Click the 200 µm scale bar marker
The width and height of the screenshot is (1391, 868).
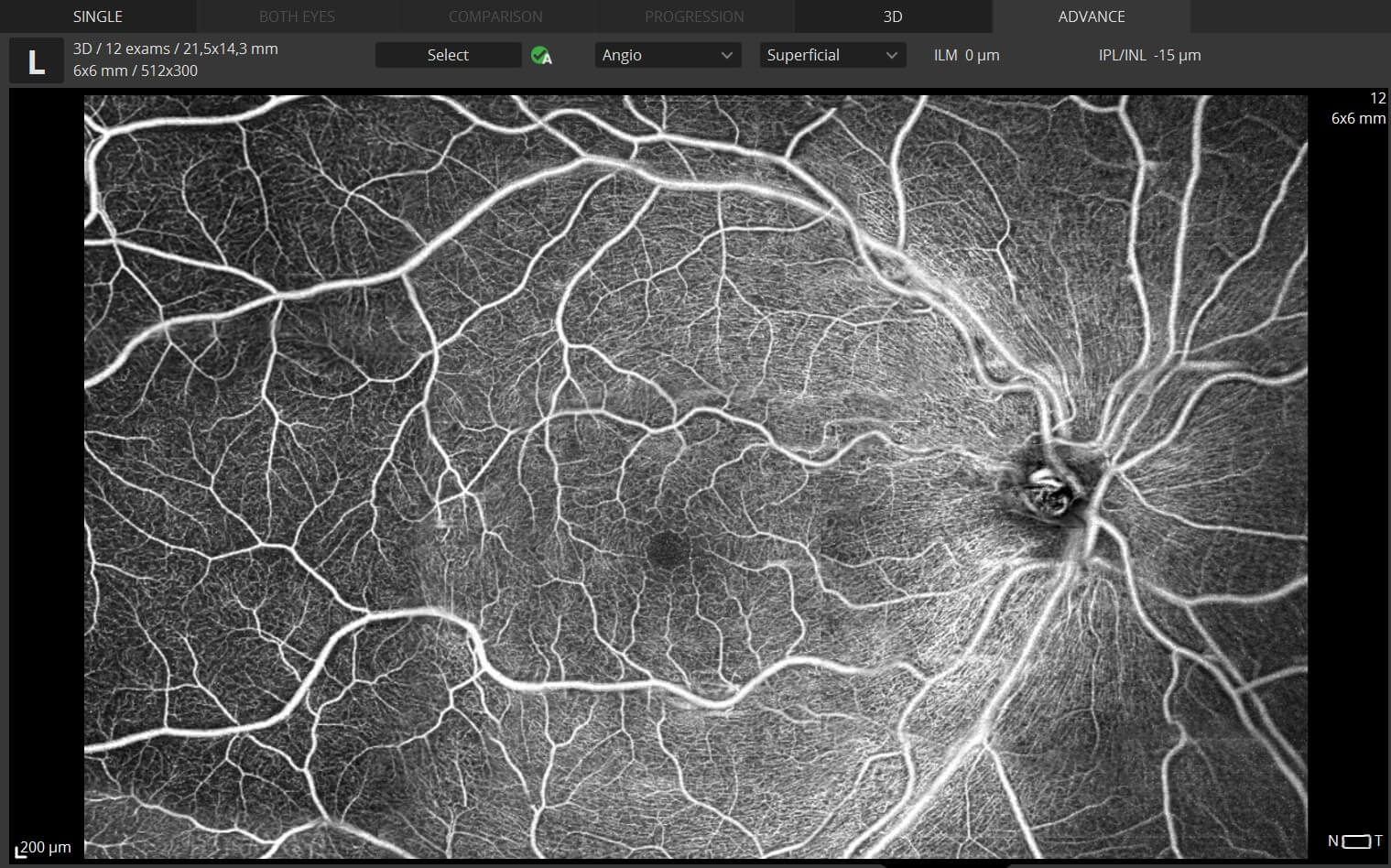[41, 847]
